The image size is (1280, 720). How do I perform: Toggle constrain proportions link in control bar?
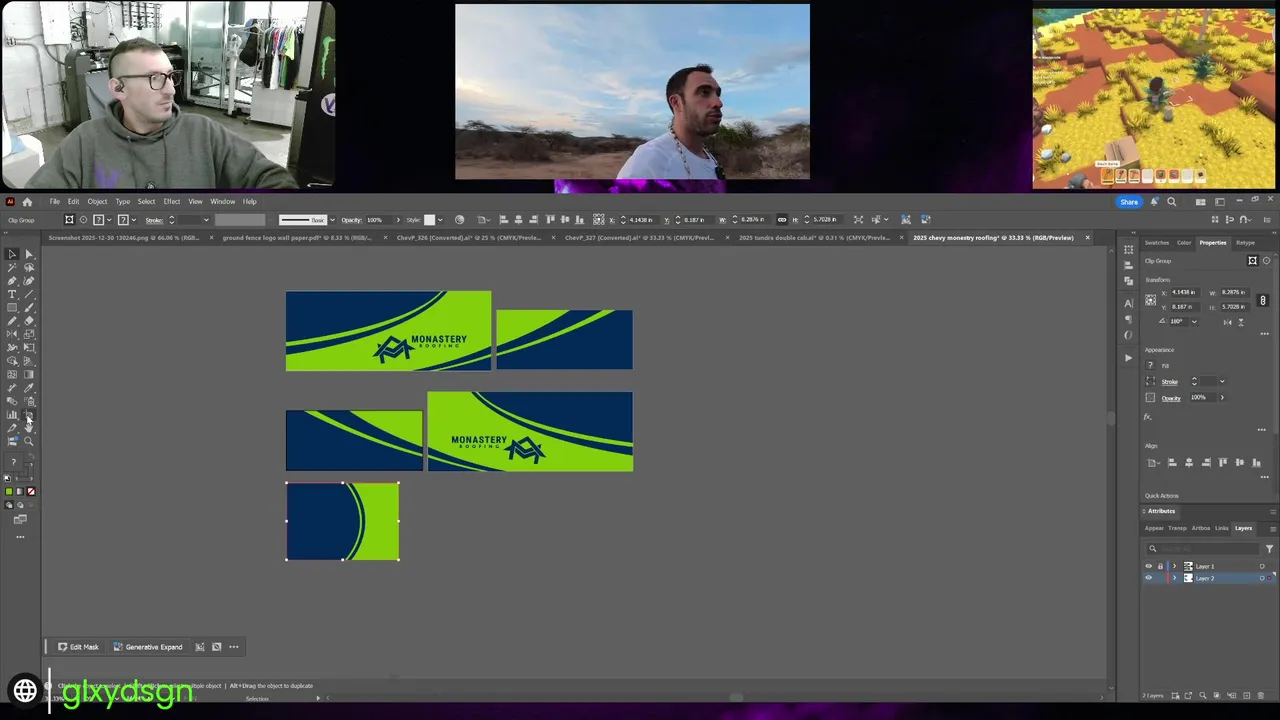pyautogui.click(x=782, y=220)
